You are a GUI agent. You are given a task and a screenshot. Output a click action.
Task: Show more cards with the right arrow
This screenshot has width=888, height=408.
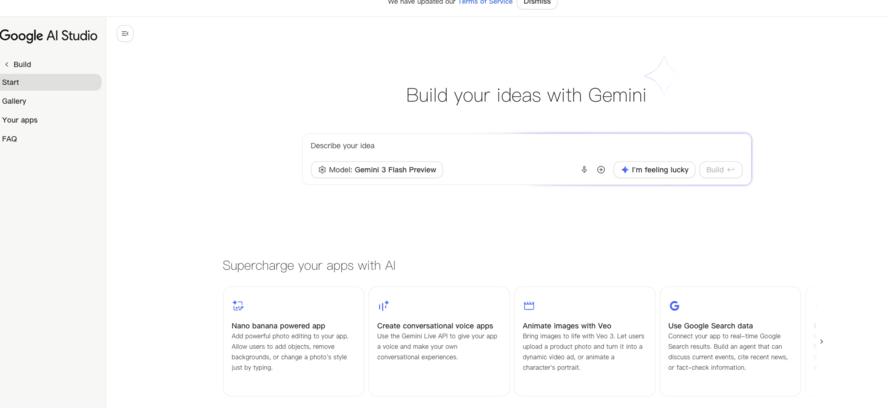821,341
